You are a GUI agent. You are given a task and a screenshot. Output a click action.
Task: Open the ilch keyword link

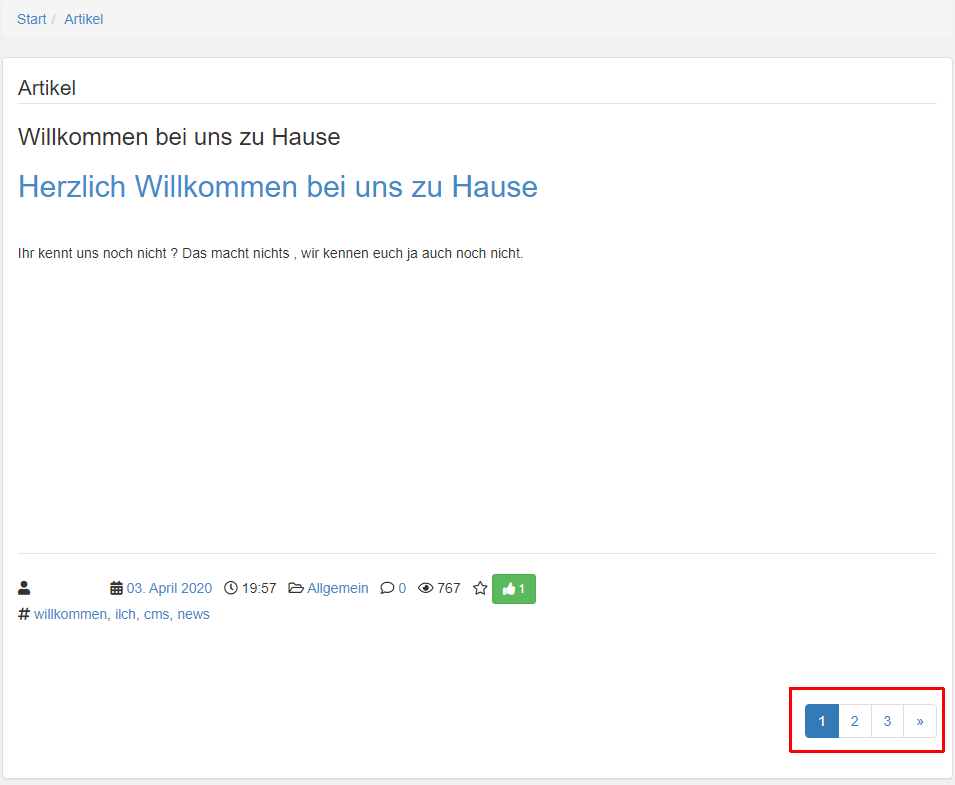pyautogui.click(x=125, y=614)
